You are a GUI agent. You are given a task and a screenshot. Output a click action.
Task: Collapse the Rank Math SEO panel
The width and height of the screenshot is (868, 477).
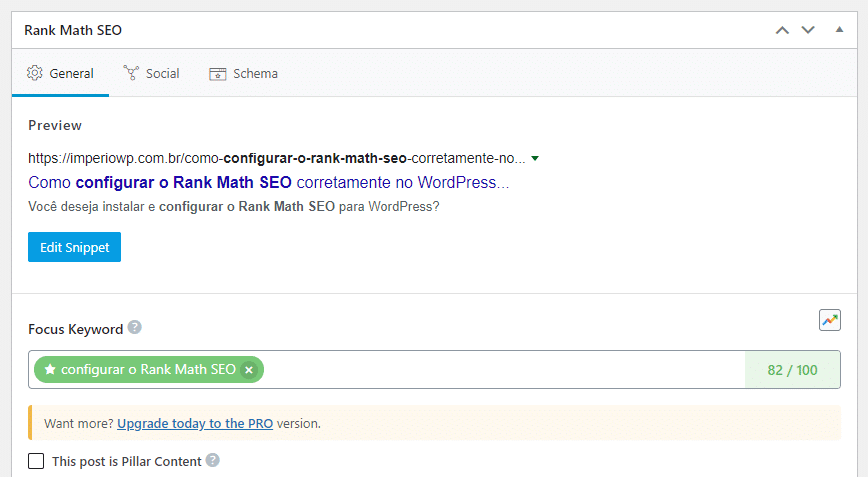click(x=839, y=30)
